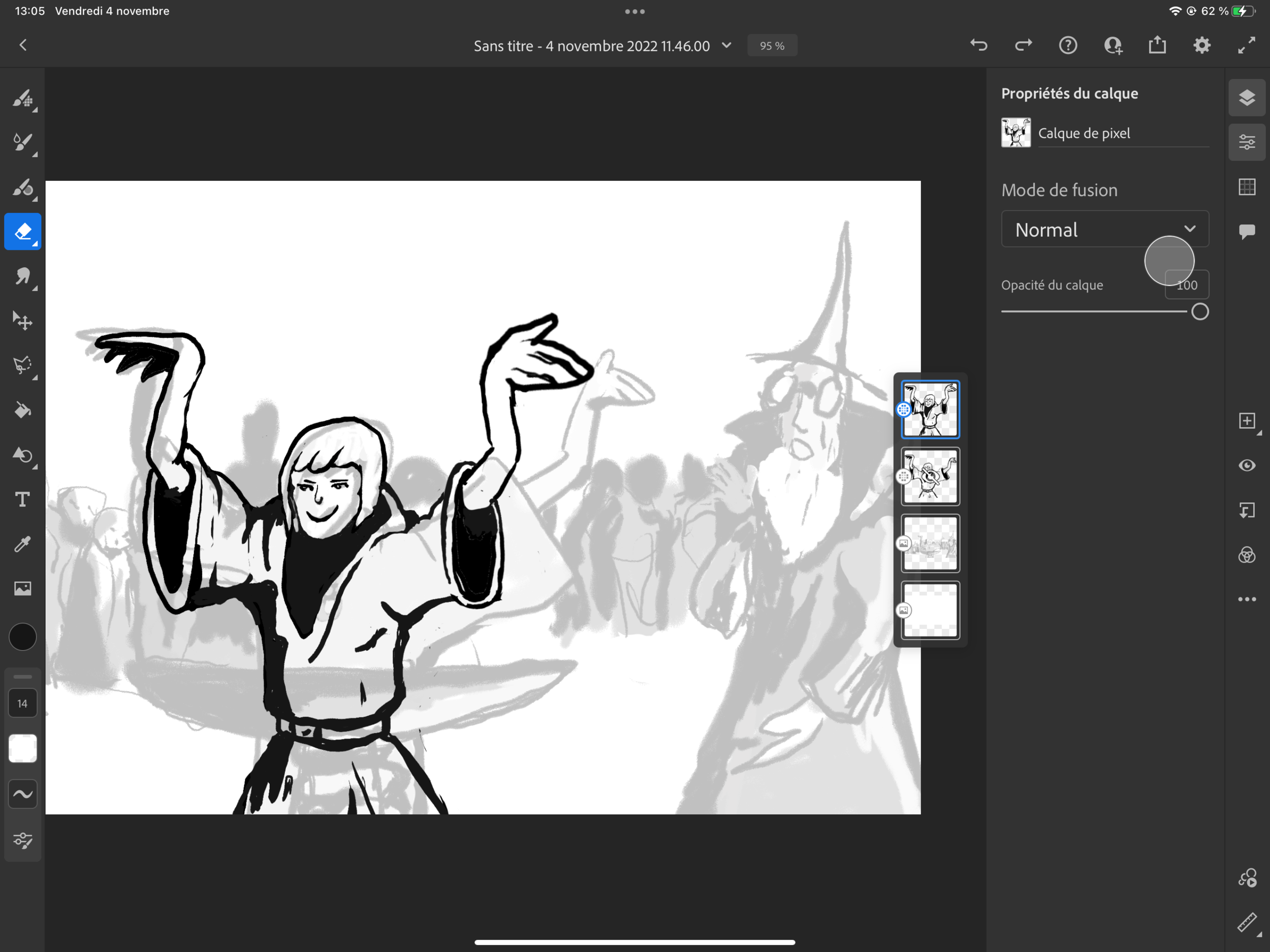Toggle fullscreen mode arrows icon
Image resolution: width=1270 pixels, height=952 pixels.
pyautogui.click(x=1246, y=45)
